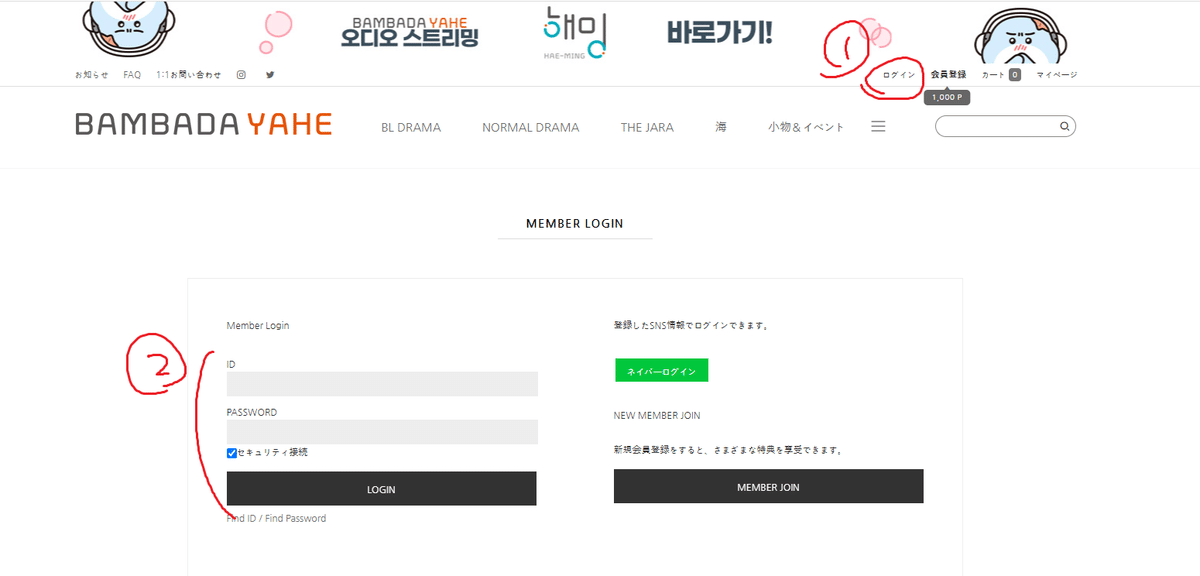
Task: Open the お知らせ link
Action: tap(92, 75)
